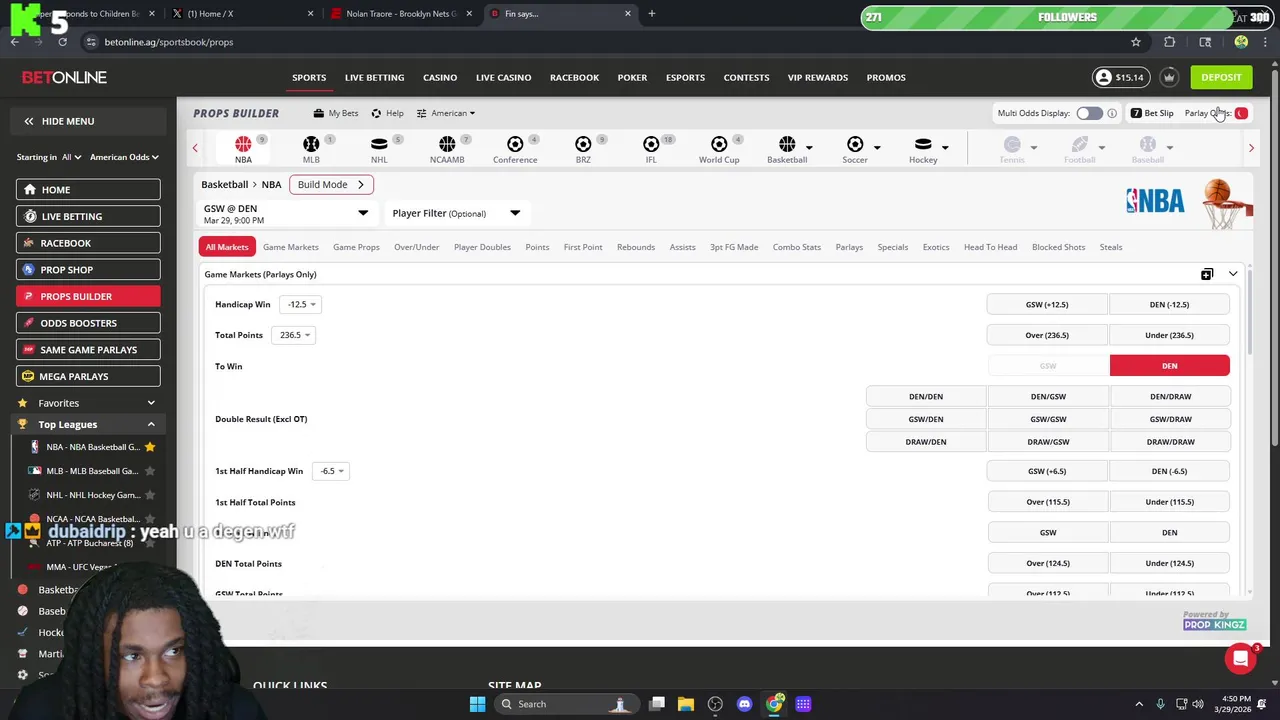
Task: Switch to the Over/Under tab
Action: pos(416,247)
